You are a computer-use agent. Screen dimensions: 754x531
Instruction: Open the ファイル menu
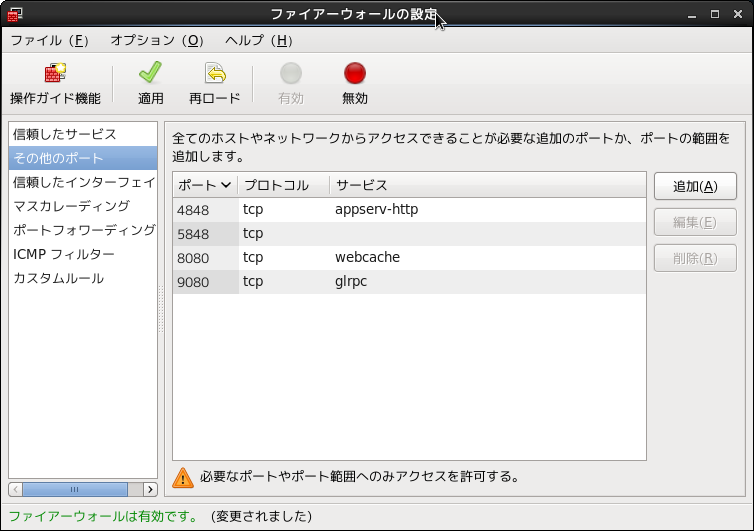click(49, 41)
